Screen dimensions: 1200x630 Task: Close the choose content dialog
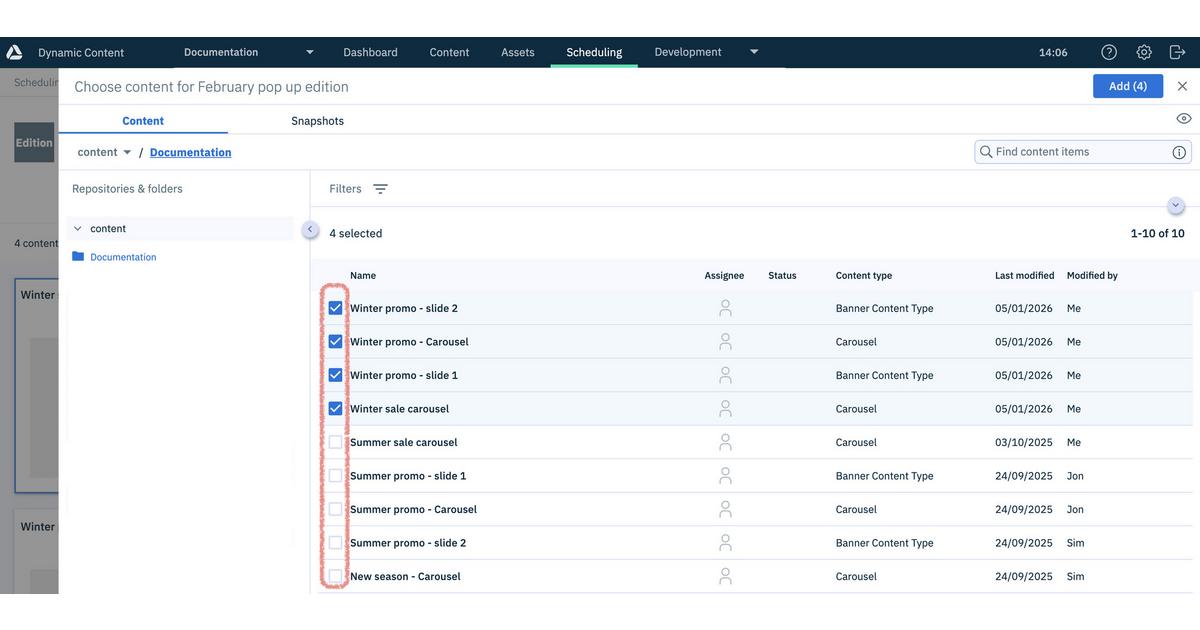tap(1182, 86)
